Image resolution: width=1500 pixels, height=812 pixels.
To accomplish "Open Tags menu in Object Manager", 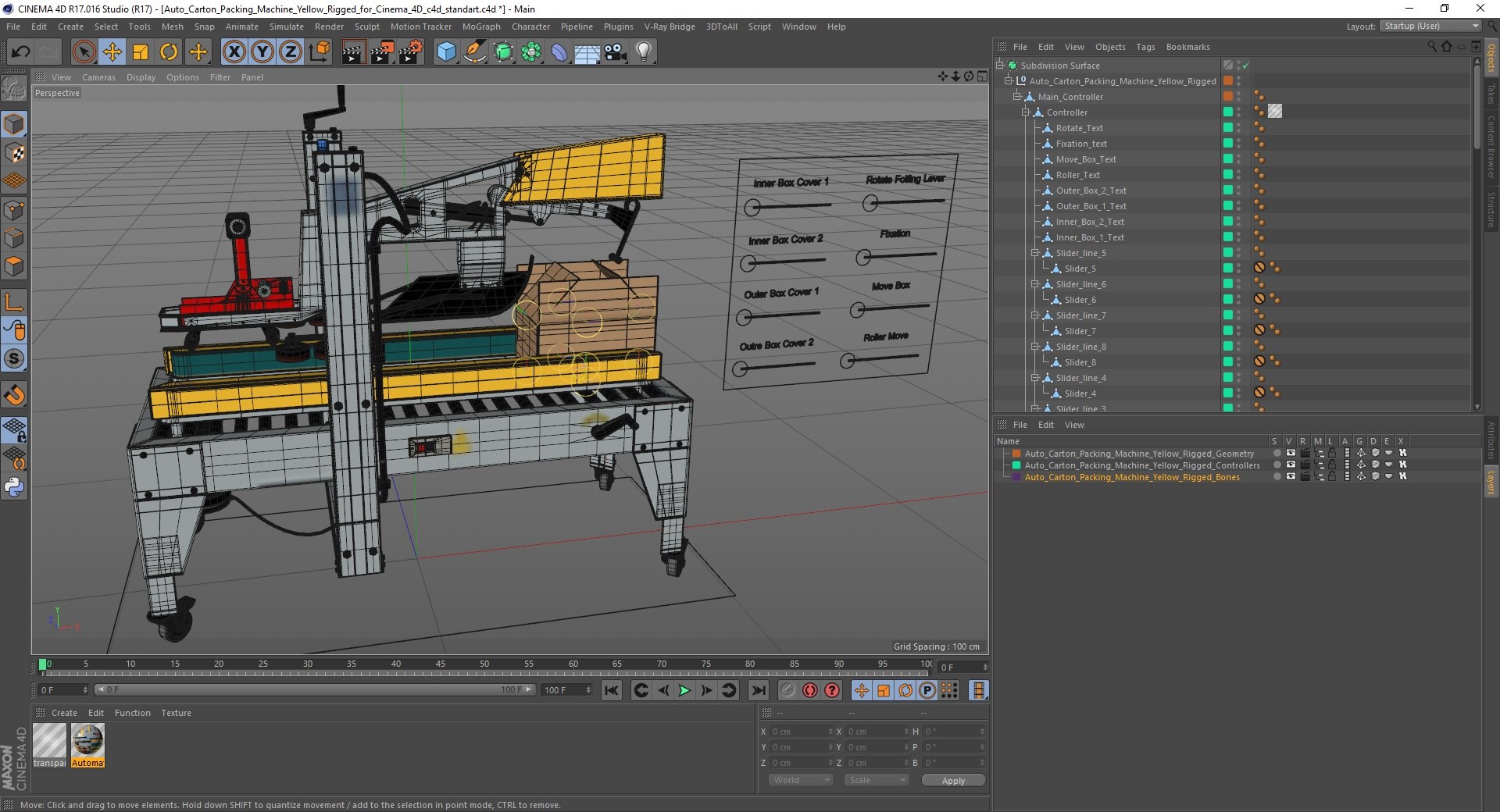I will click(x=1145, y=47).
